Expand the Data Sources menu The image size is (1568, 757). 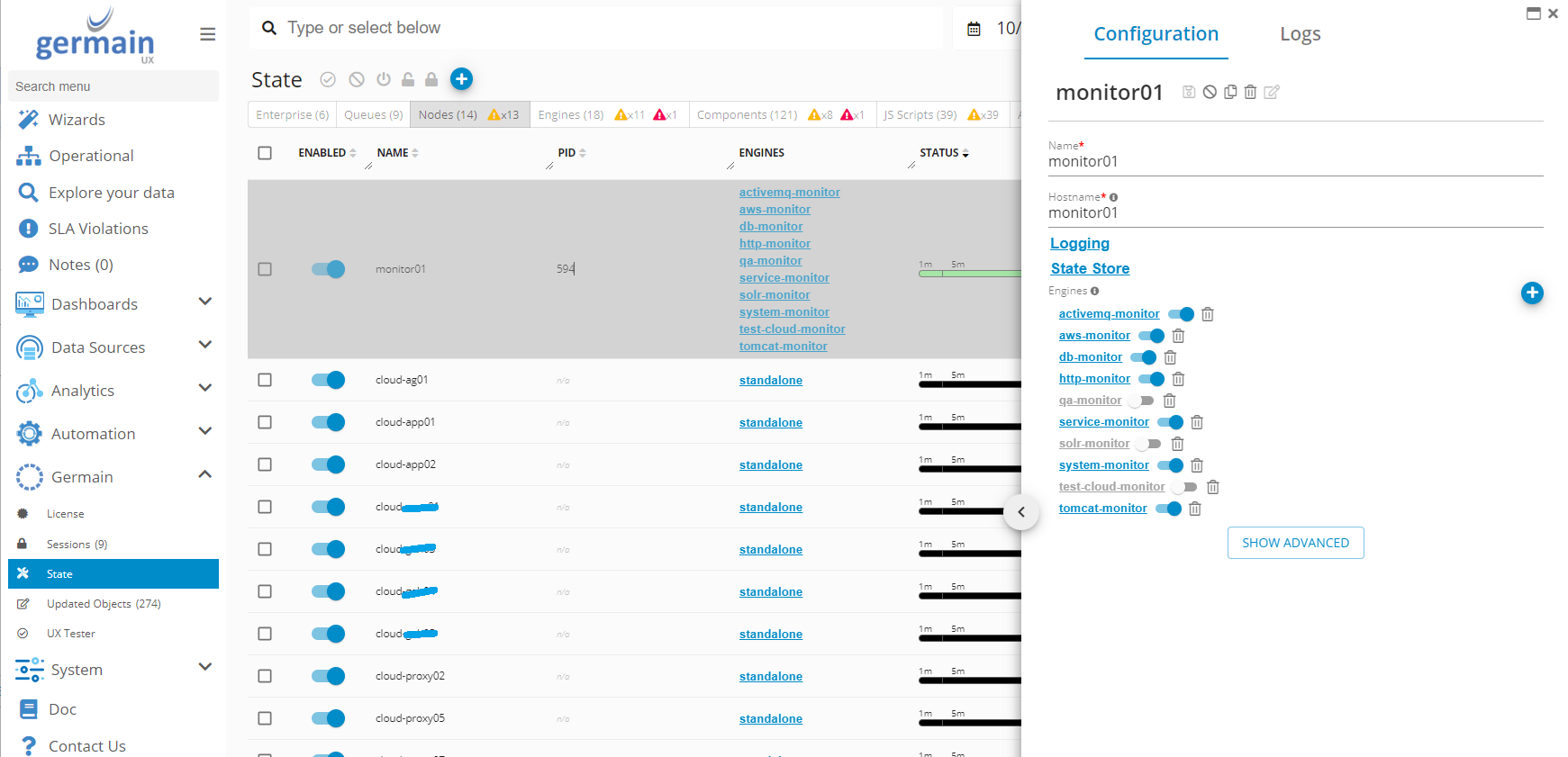pos(204,346)
